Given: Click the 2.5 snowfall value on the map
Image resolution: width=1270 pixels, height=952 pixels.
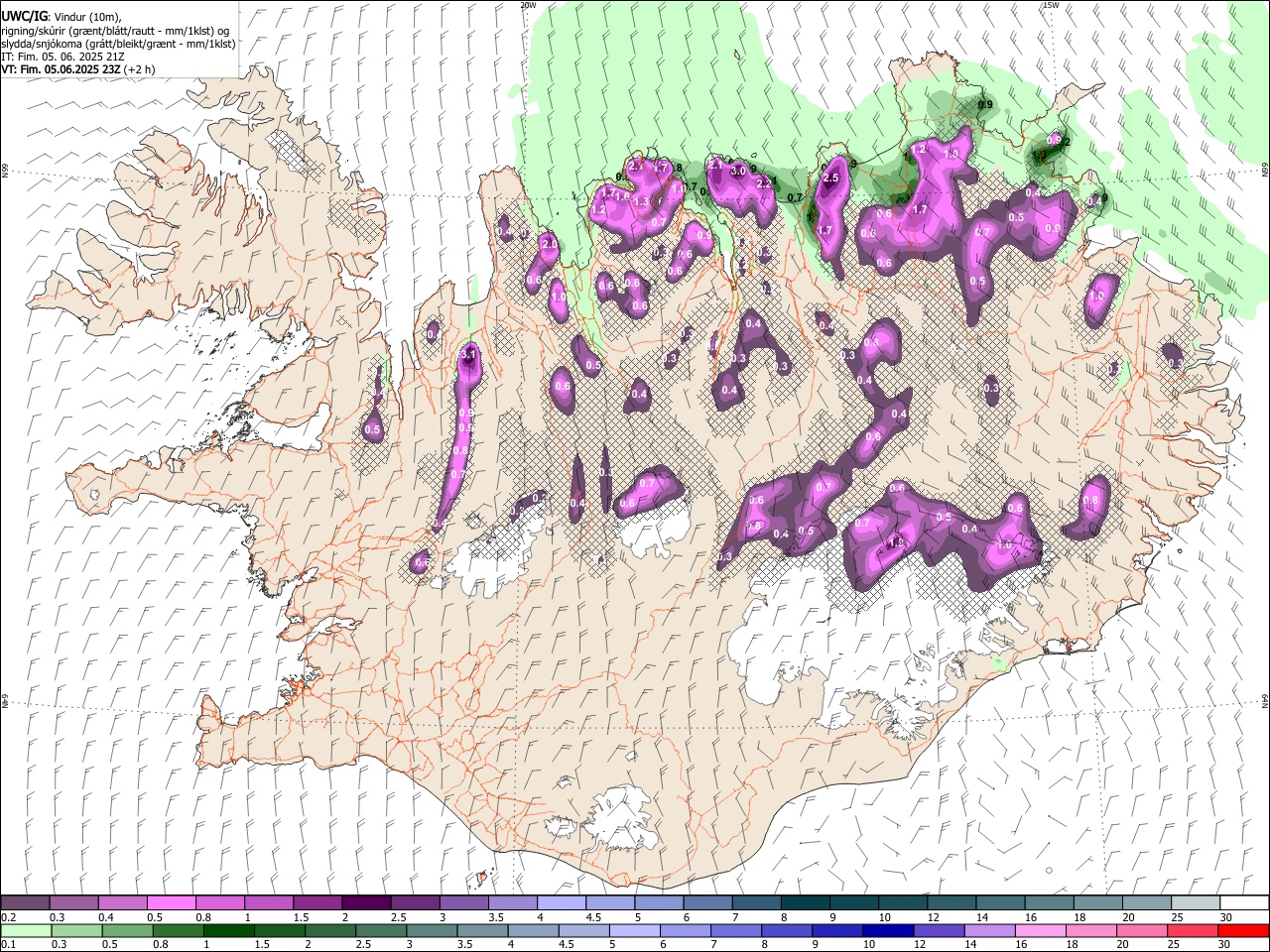Looking at the screenshot, I should click(831, 178).
